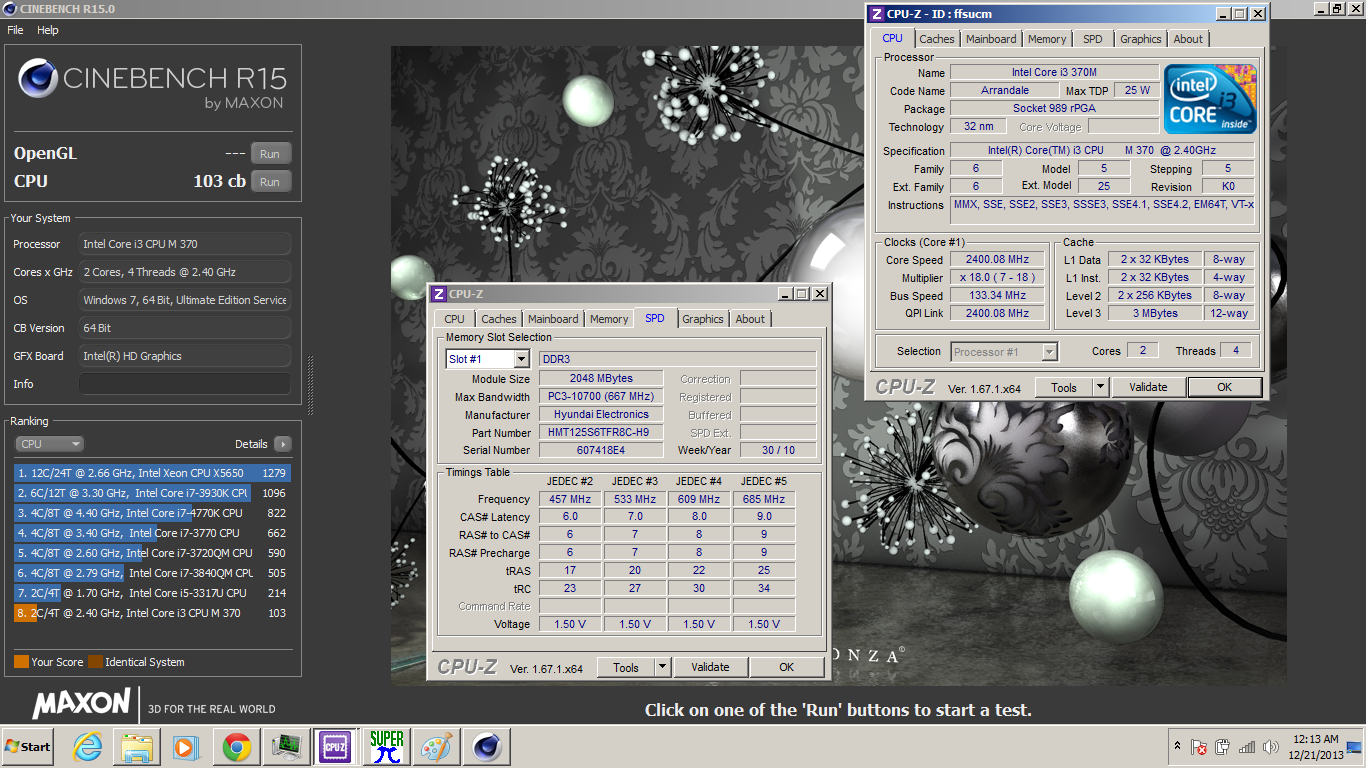Viewport: 1366px width, 768px height.
Task: Click the volume speaker tray icon
Action: click(1271, 746)
